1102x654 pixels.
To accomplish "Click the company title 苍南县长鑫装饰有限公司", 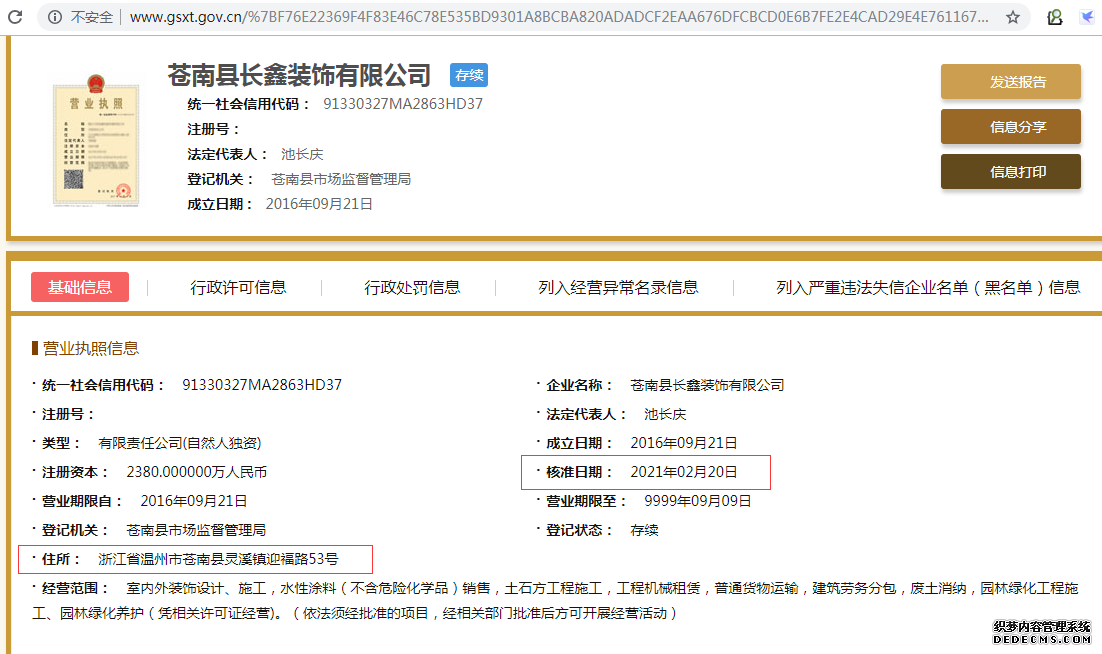I will click(x=299, y=75).
